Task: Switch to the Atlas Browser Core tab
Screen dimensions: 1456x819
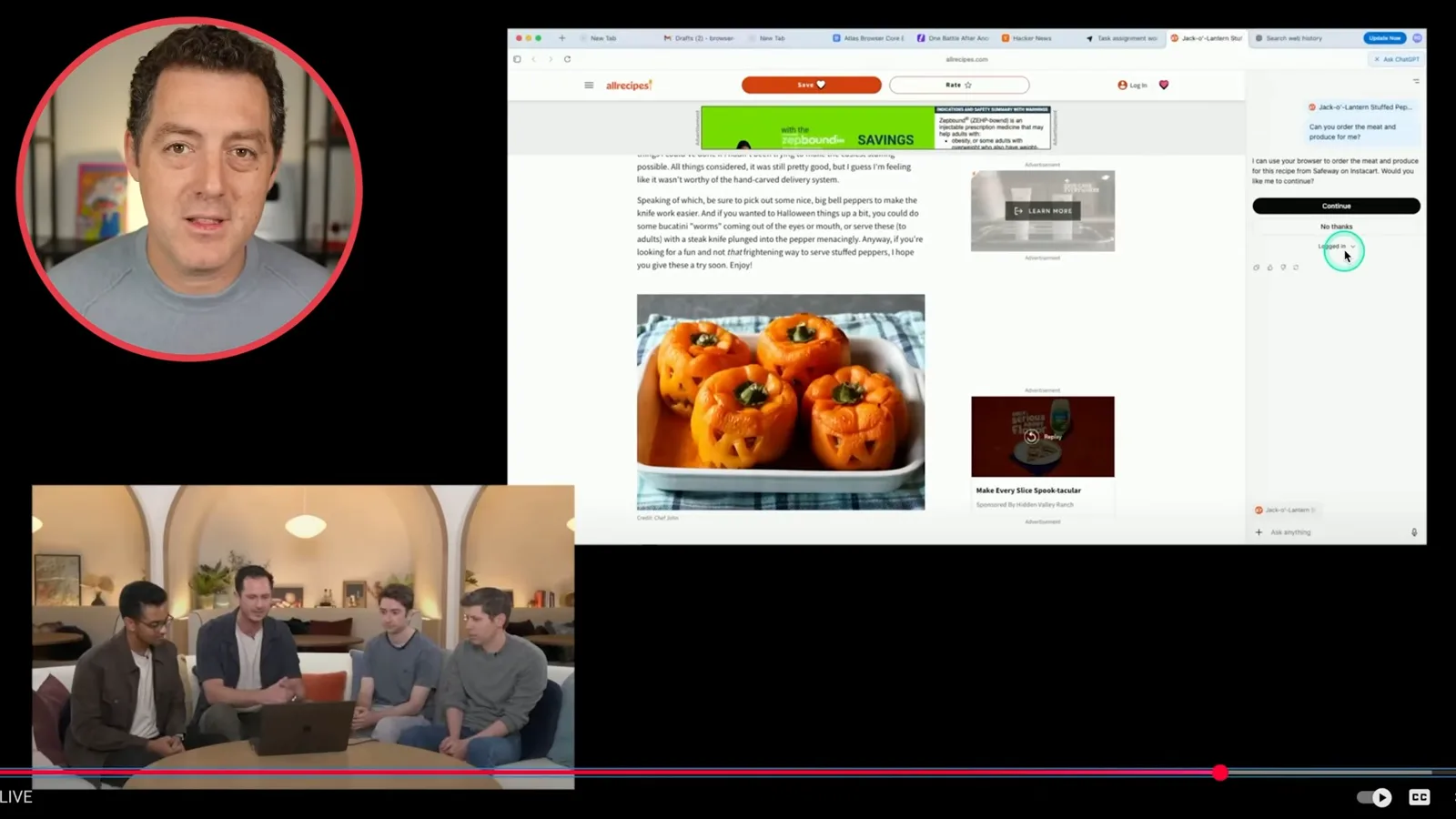Action: (x=868, y=38)
